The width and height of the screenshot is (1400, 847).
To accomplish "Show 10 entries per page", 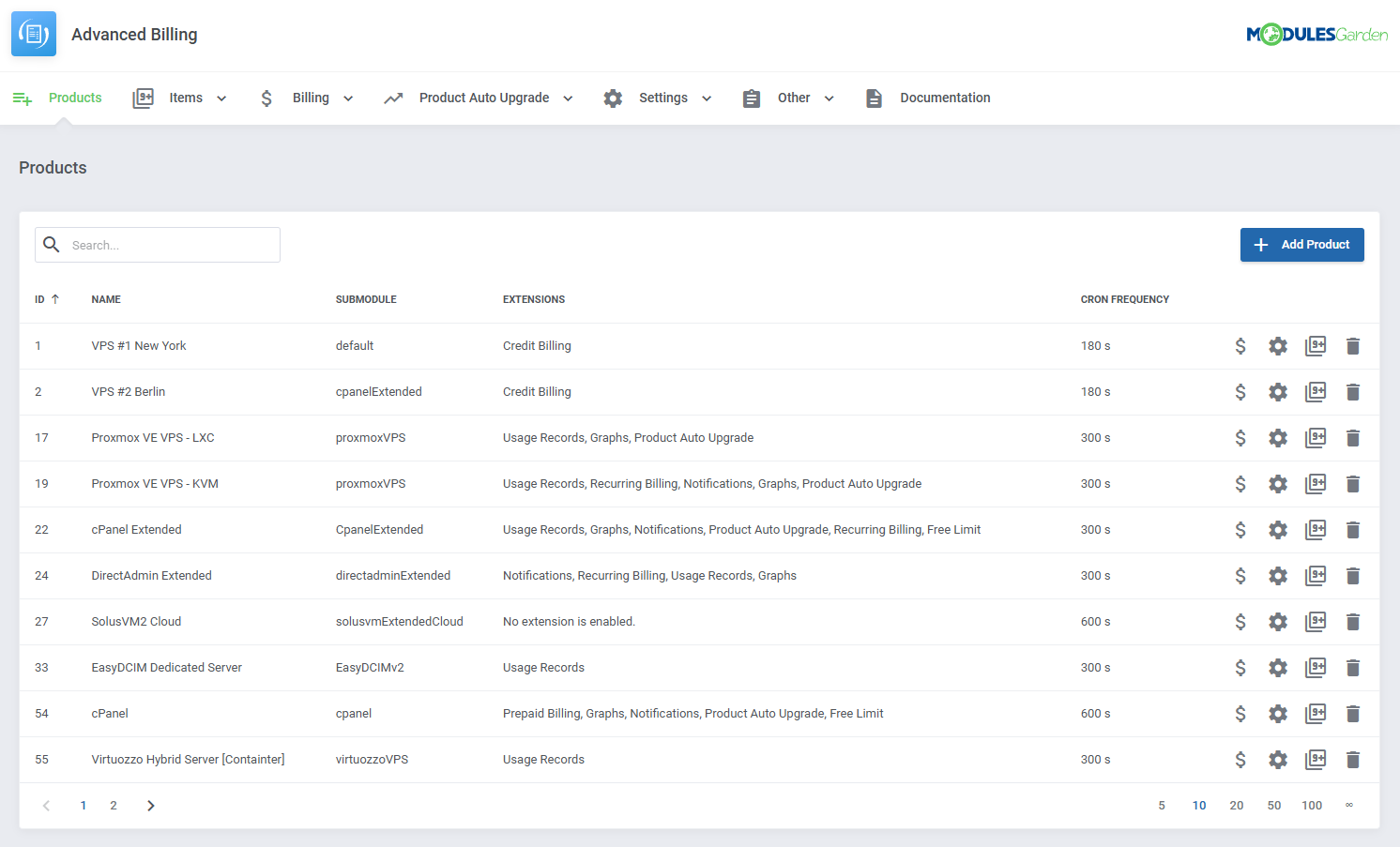I will [x=1199, y=806].
